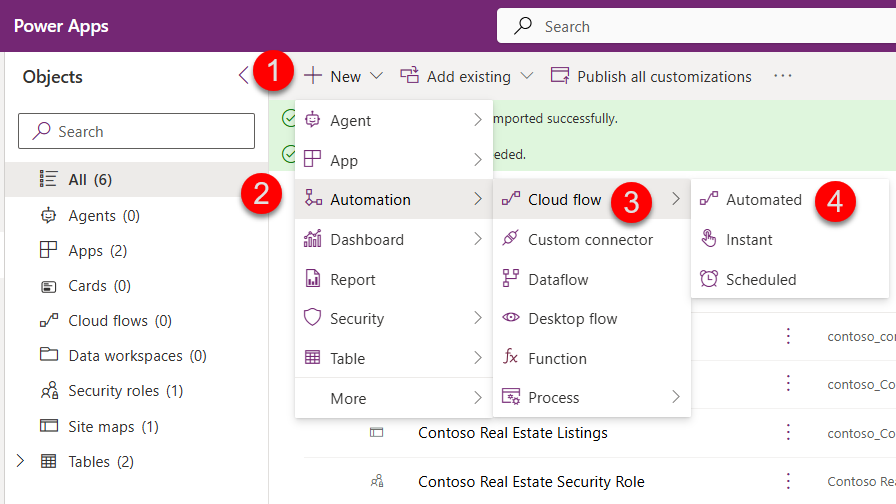Click the Function fx icon
The image size is (896, 504).
coord(511,358)
